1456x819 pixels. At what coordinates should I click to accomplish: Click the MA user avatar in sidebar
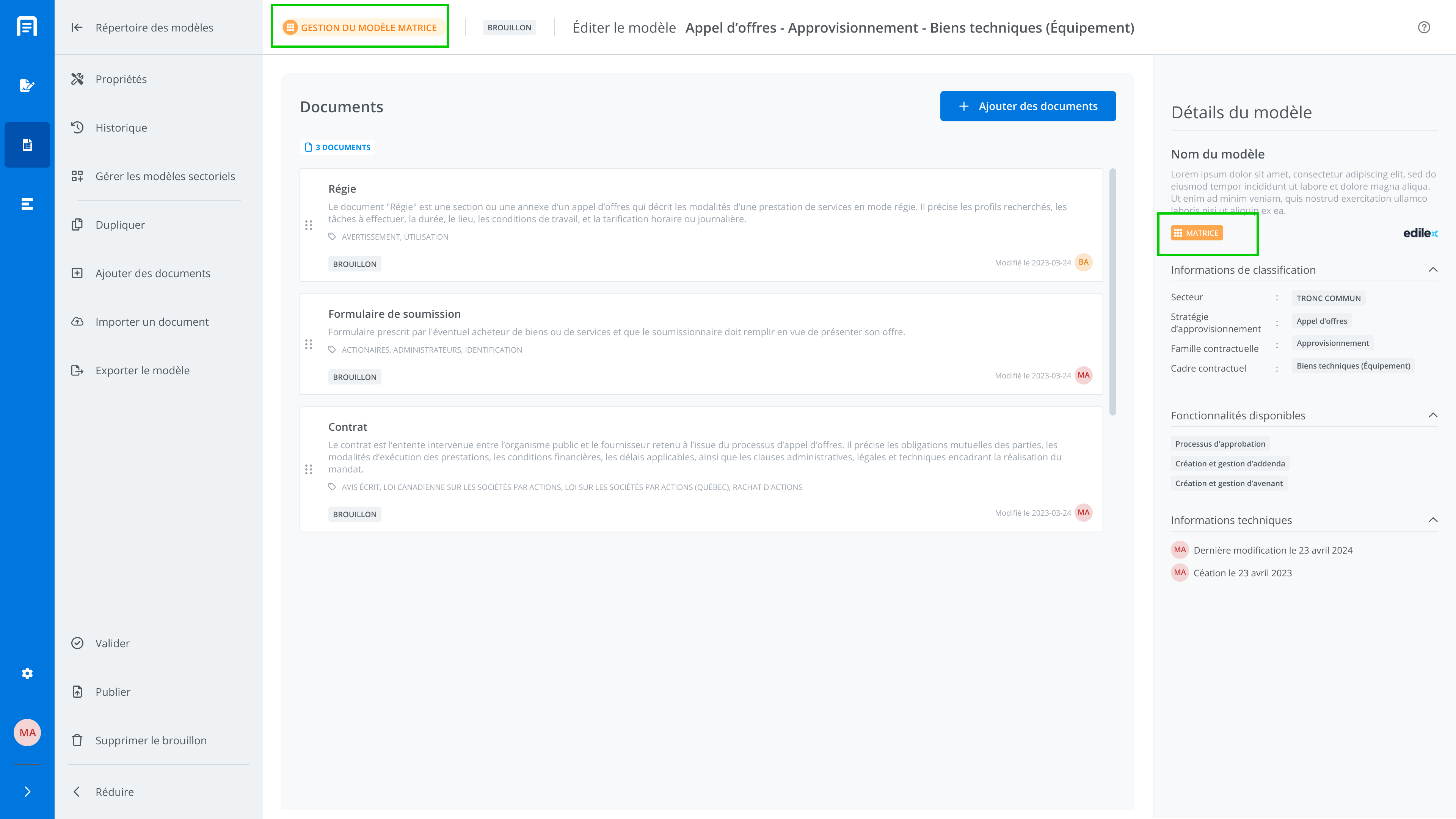pos(27,733)
